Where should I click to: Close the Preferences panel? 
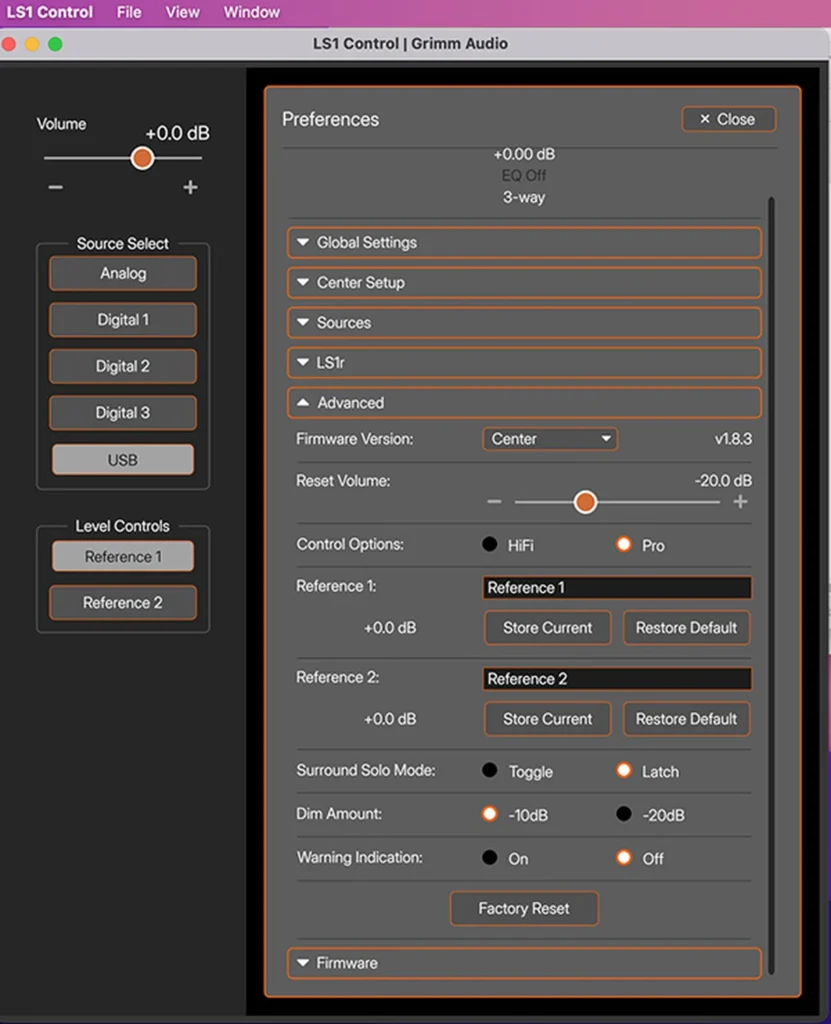(x=729, y=120)
